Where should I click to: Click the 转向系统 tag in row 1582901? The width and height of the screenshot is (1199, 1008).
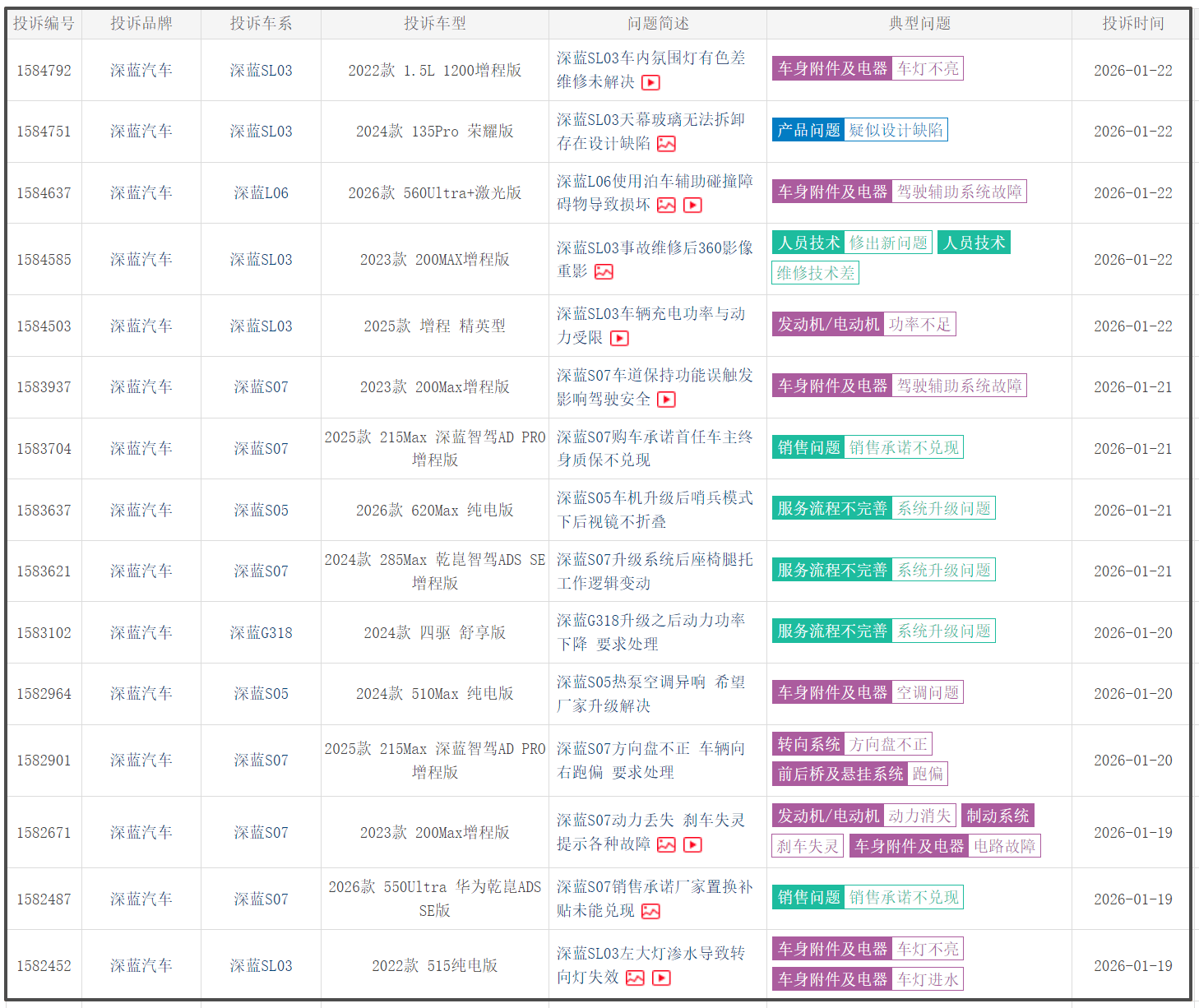pos(808,744)
